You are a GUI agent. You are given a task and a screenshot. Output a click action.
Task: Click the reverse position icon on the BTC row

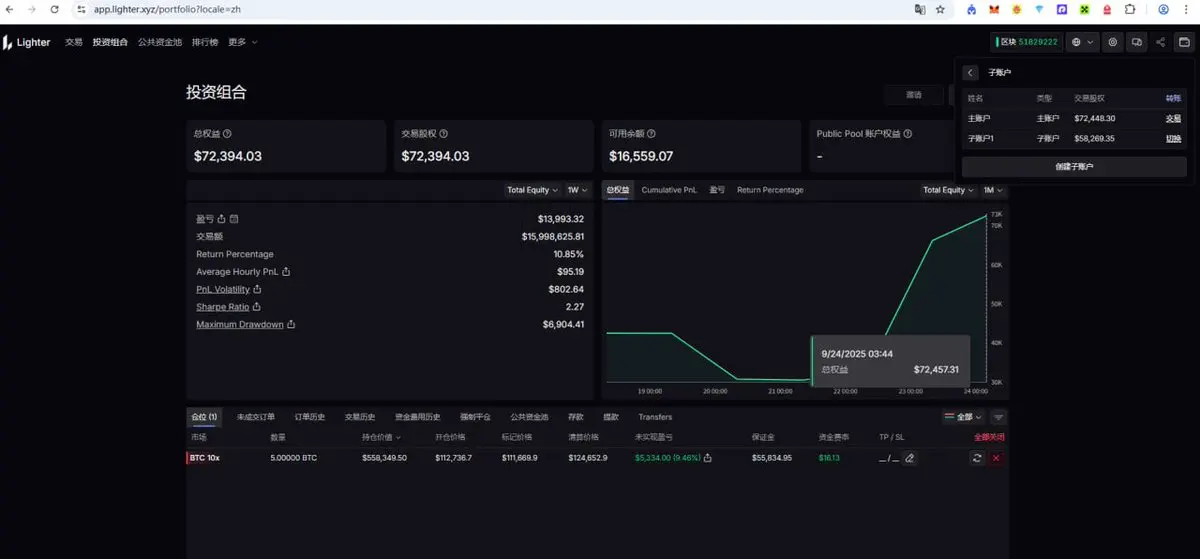pos(976,458)
